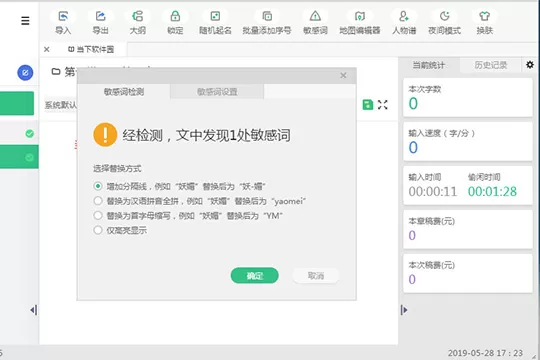Collapse the right statistics panel arrow
Viewport: 540px width, 360px height.
pyautogui.click(x=404, y=310)
